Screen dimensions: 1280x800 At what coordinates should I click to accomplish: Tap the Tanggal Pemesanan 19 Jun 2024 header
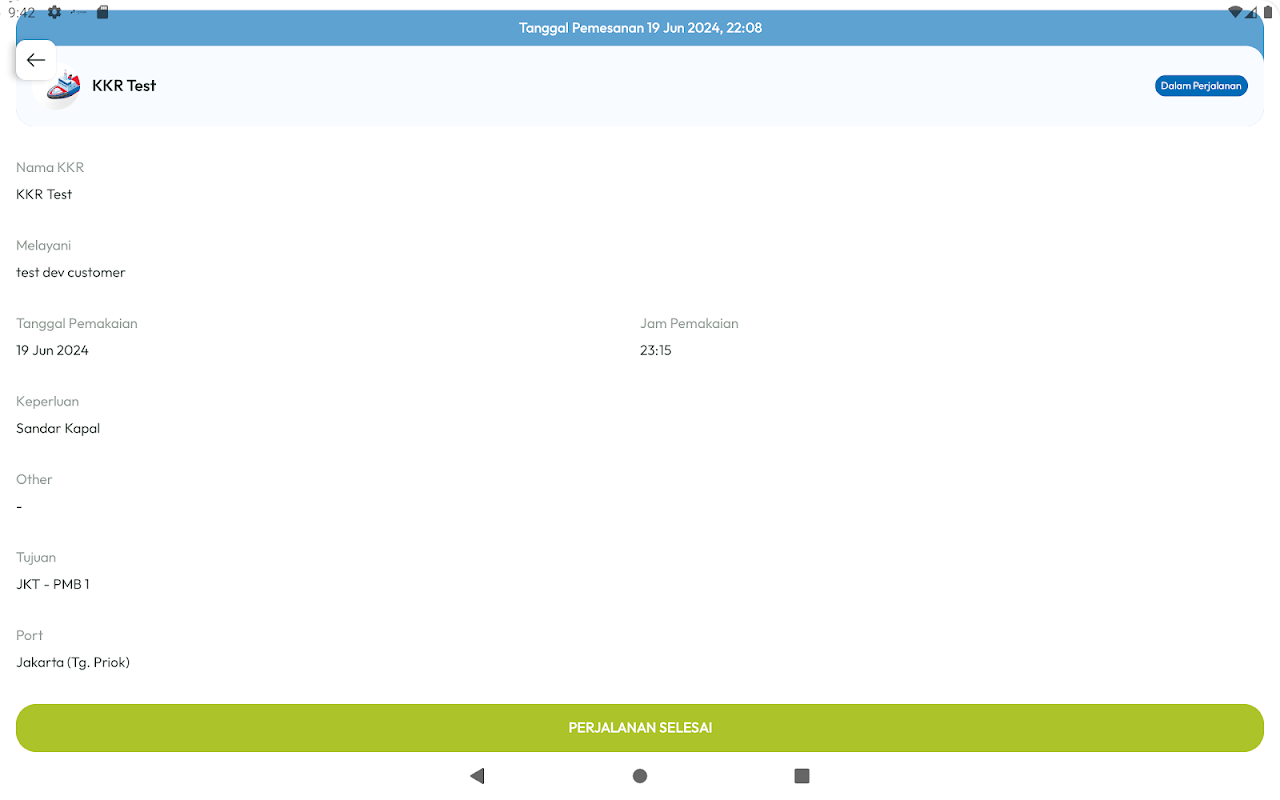pyautogui.click(x=640, y=28)
